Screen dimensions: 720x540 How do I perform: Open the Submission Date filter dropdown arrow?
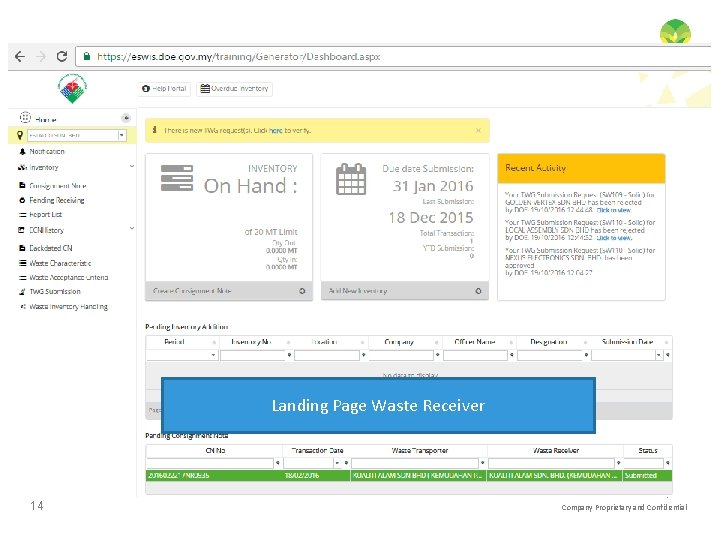(x=659, y=355)
